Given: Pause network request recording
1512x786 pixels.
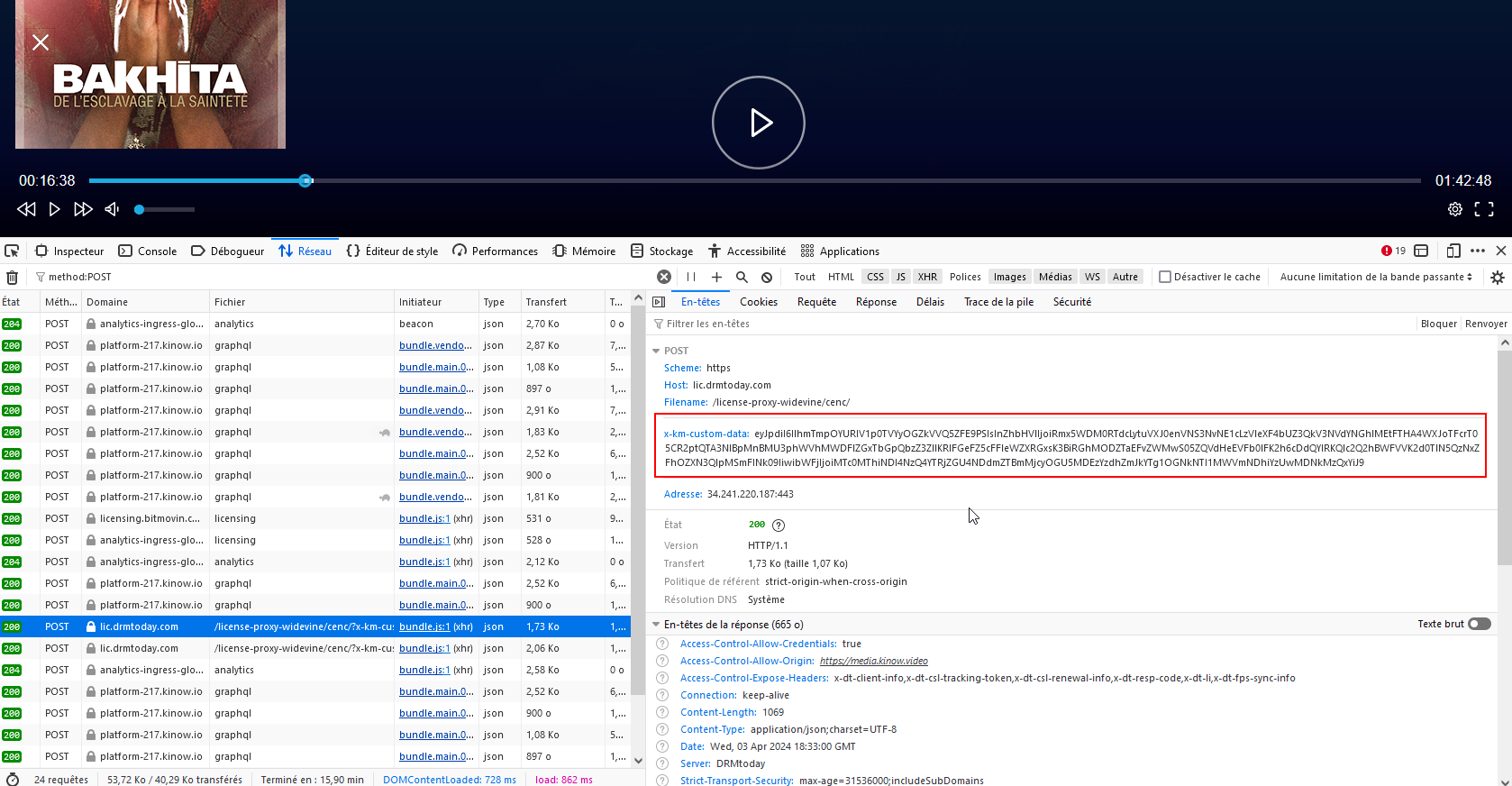Looking at the screenshot, I should click(x=691, y=278).
